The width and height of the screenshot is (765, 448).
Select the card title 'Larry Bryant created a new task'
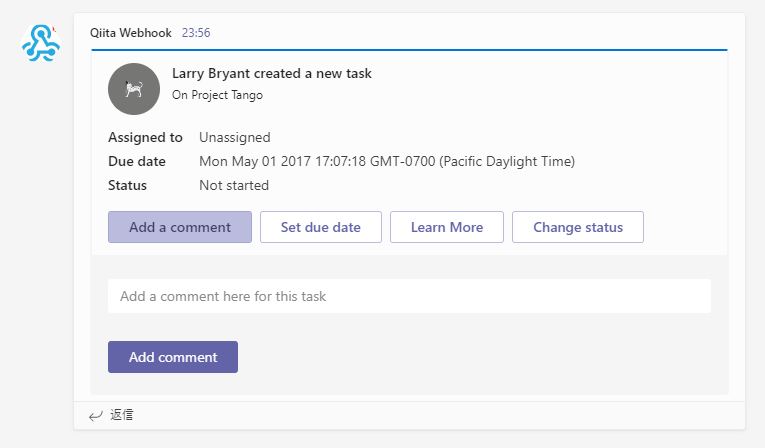point(272,73)
